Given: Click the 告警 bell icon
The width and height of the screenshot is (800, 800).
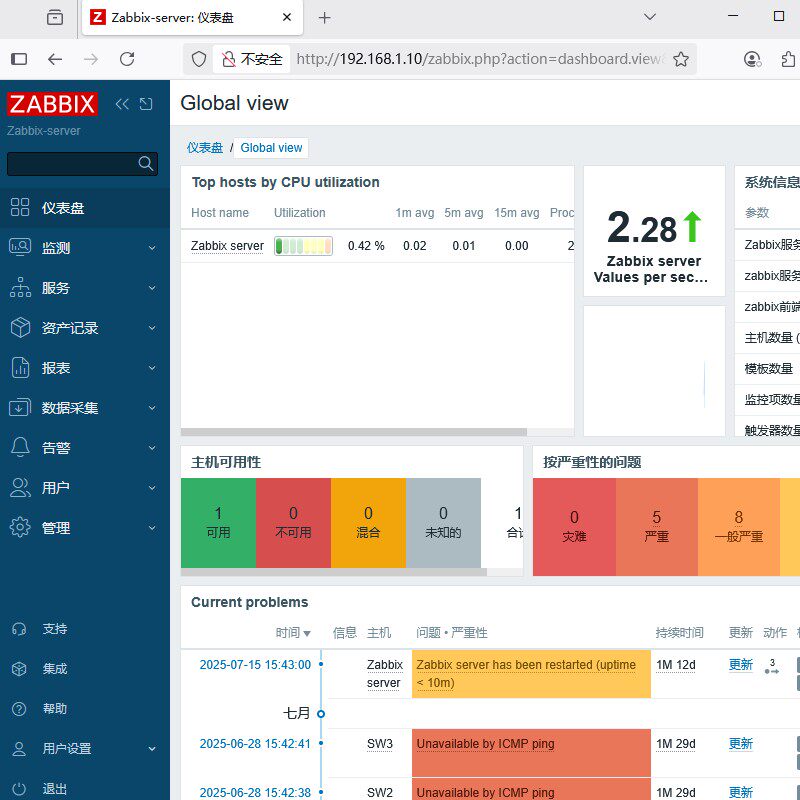Looking at the screenshot, I should coord(20,447).
